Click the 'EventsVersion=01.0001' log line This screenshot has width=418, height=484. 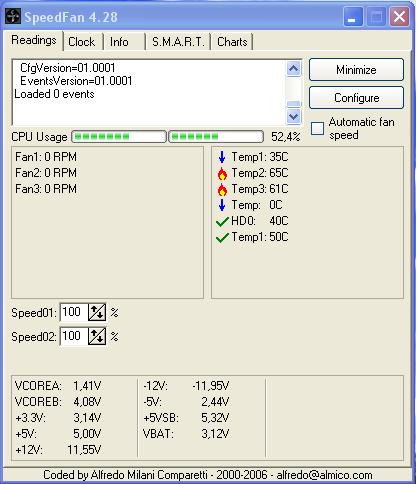point(76,81)
